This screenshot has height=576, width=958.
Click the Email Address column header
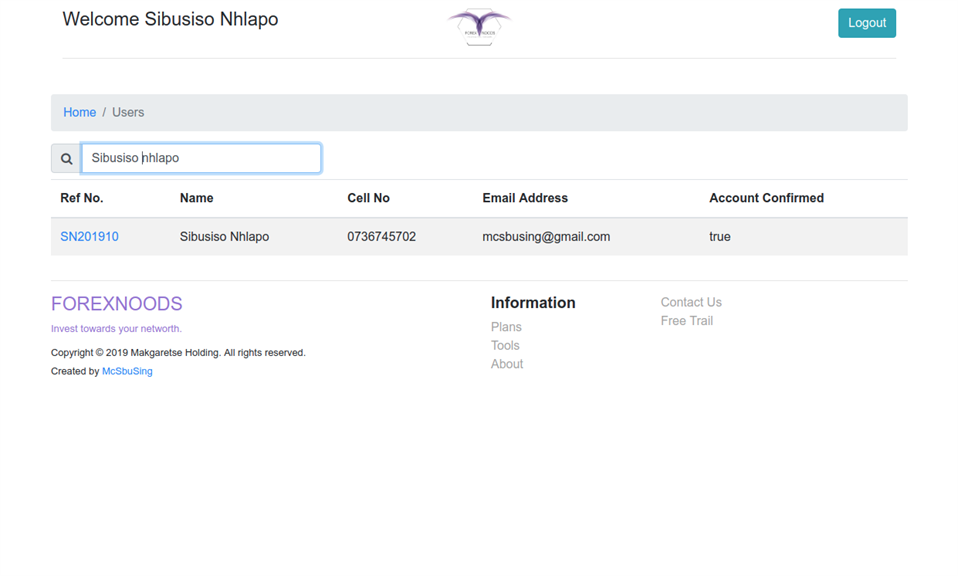pyautogui.click(x=525, y=198)
